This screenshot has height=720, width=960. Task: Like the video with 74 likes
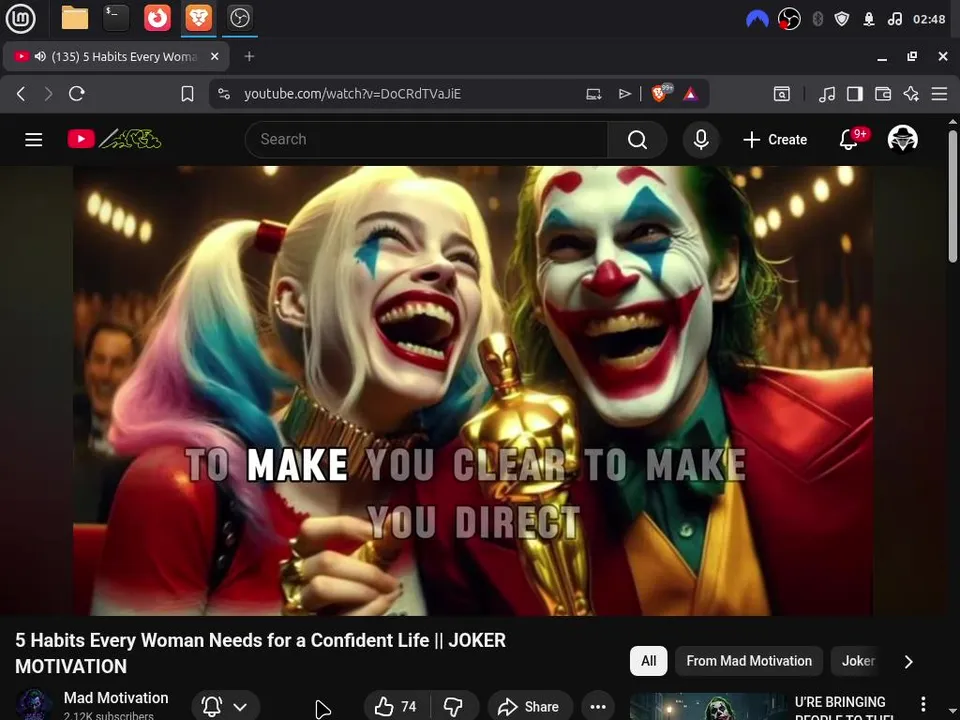[396, 707]
